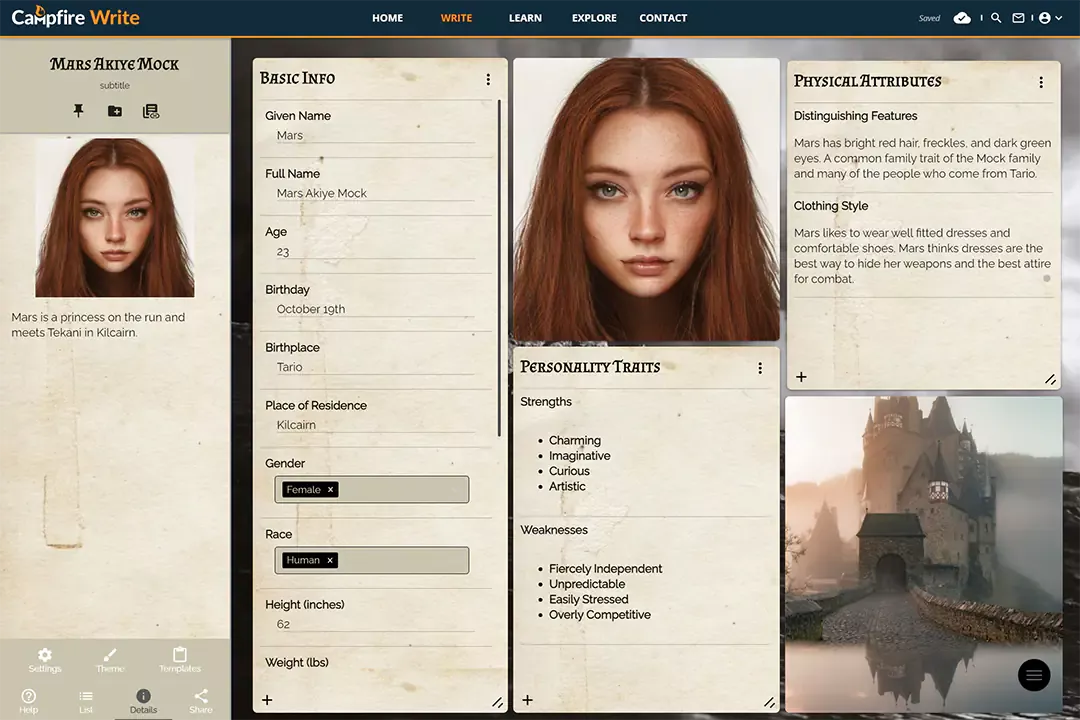
Task: Remove the Human race tag
Action: click(330, 561)
